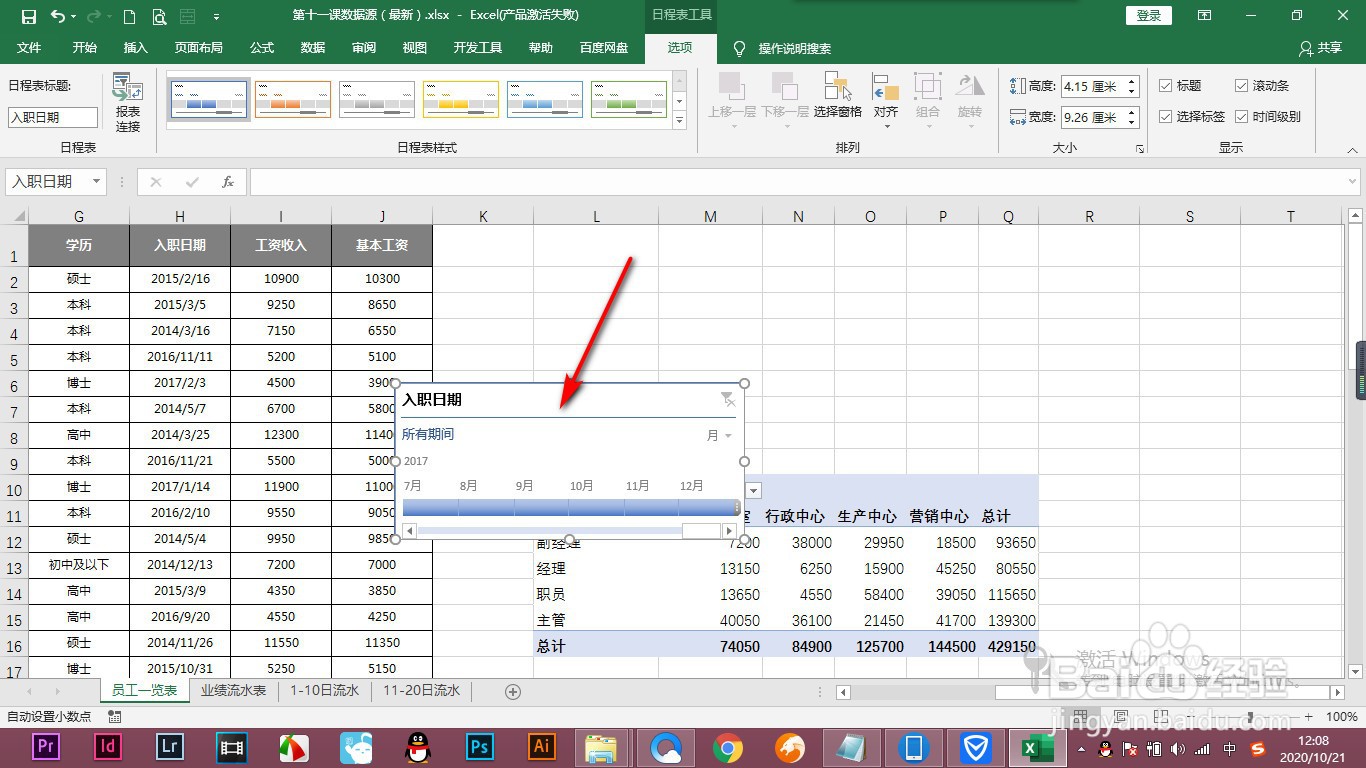The image size is (1366, 768).
Task: Switch to the 11-20日流水 sheet tab
Action: 421,690
